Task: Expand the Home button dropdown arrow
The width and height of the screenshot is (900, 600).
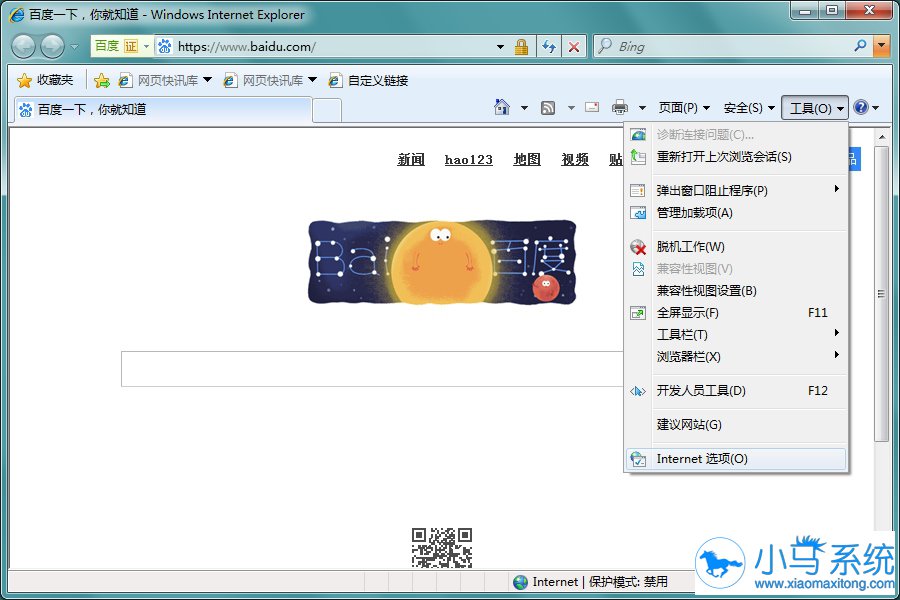Action: [x=524, y=107]
